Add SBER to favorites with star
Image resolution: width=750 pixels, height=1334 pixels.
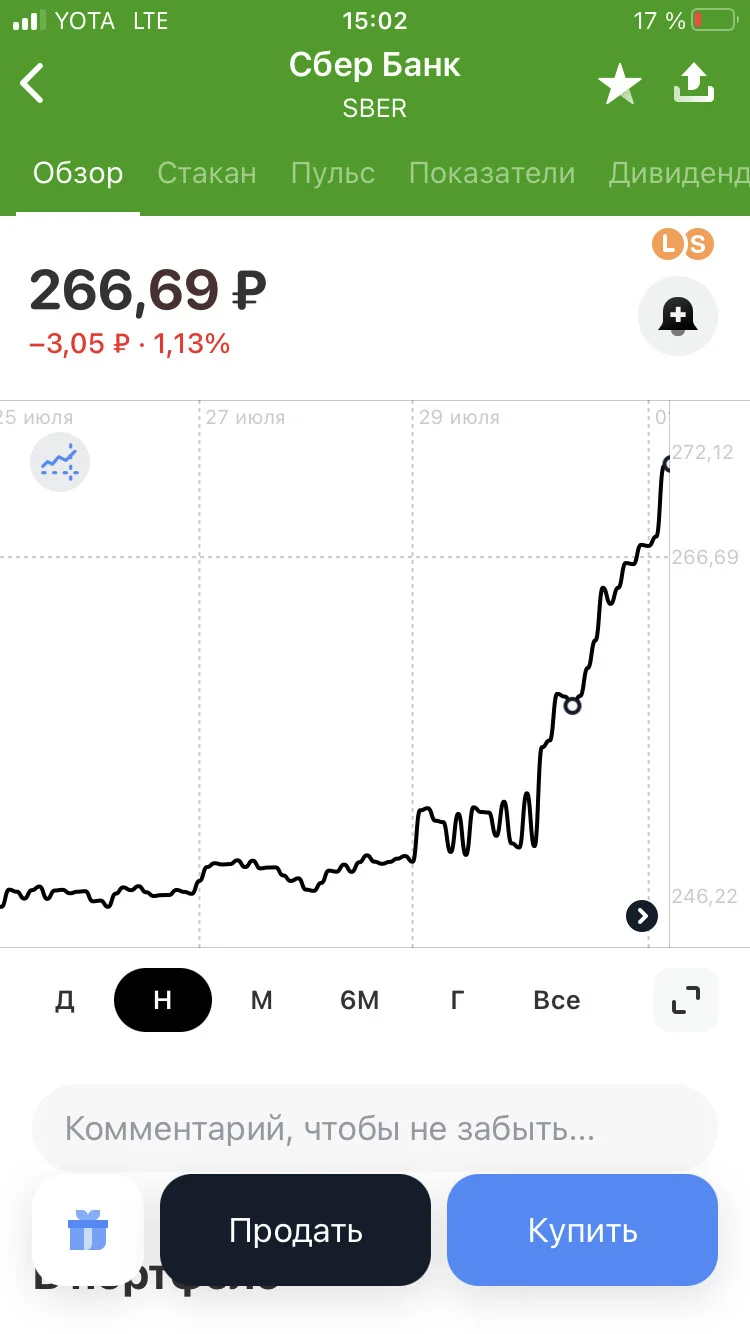(x=620, y=85)
